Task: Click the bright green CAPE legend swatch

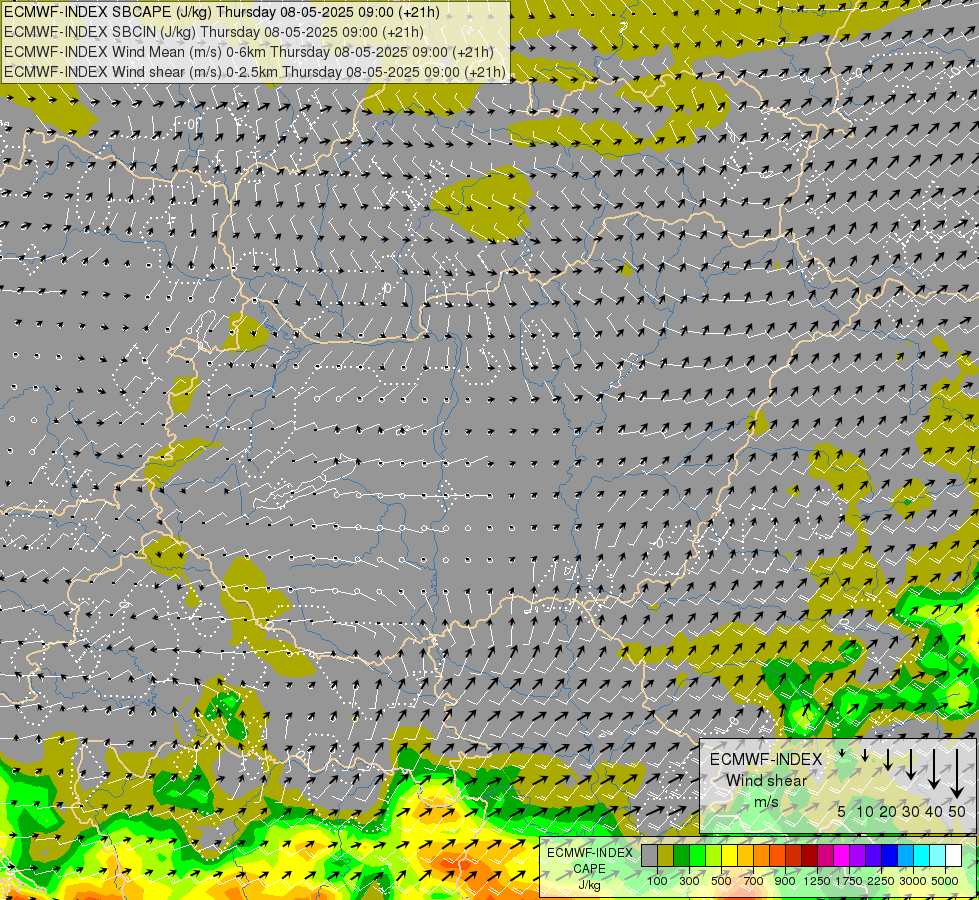Action: (x=697, y=855)
